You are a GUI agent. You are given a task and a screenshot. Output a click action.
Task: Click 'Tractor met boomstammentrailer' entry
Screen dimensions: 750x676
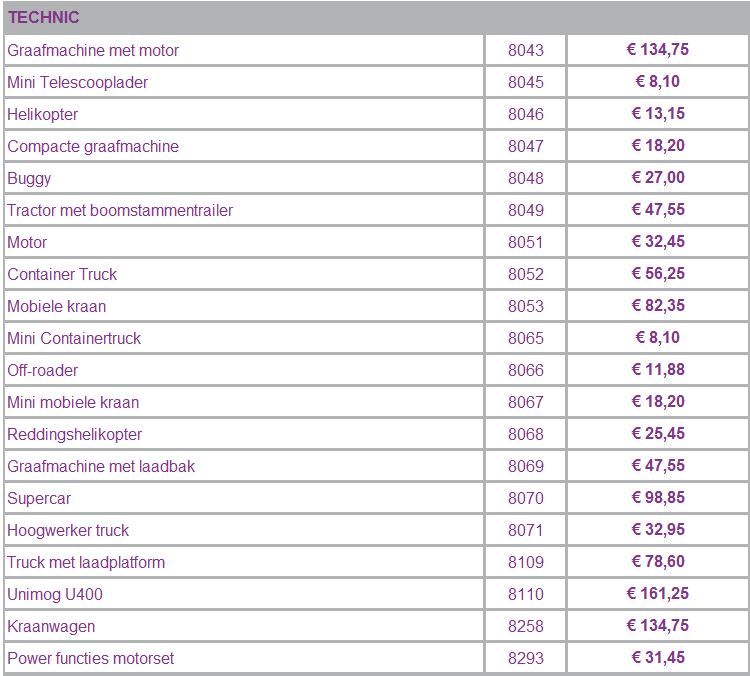[x=120, y=211]
